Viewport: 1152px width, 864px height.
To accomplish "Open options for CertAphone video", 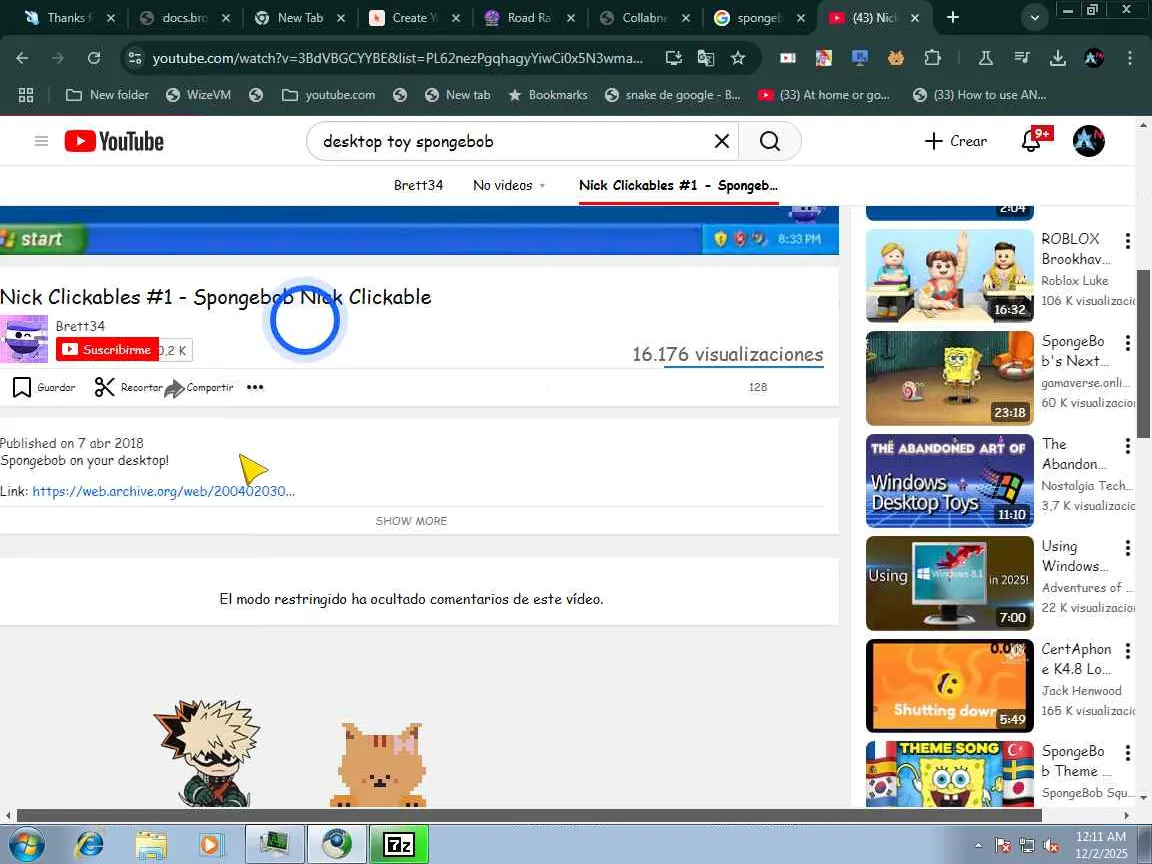I will coord(1128,650).
